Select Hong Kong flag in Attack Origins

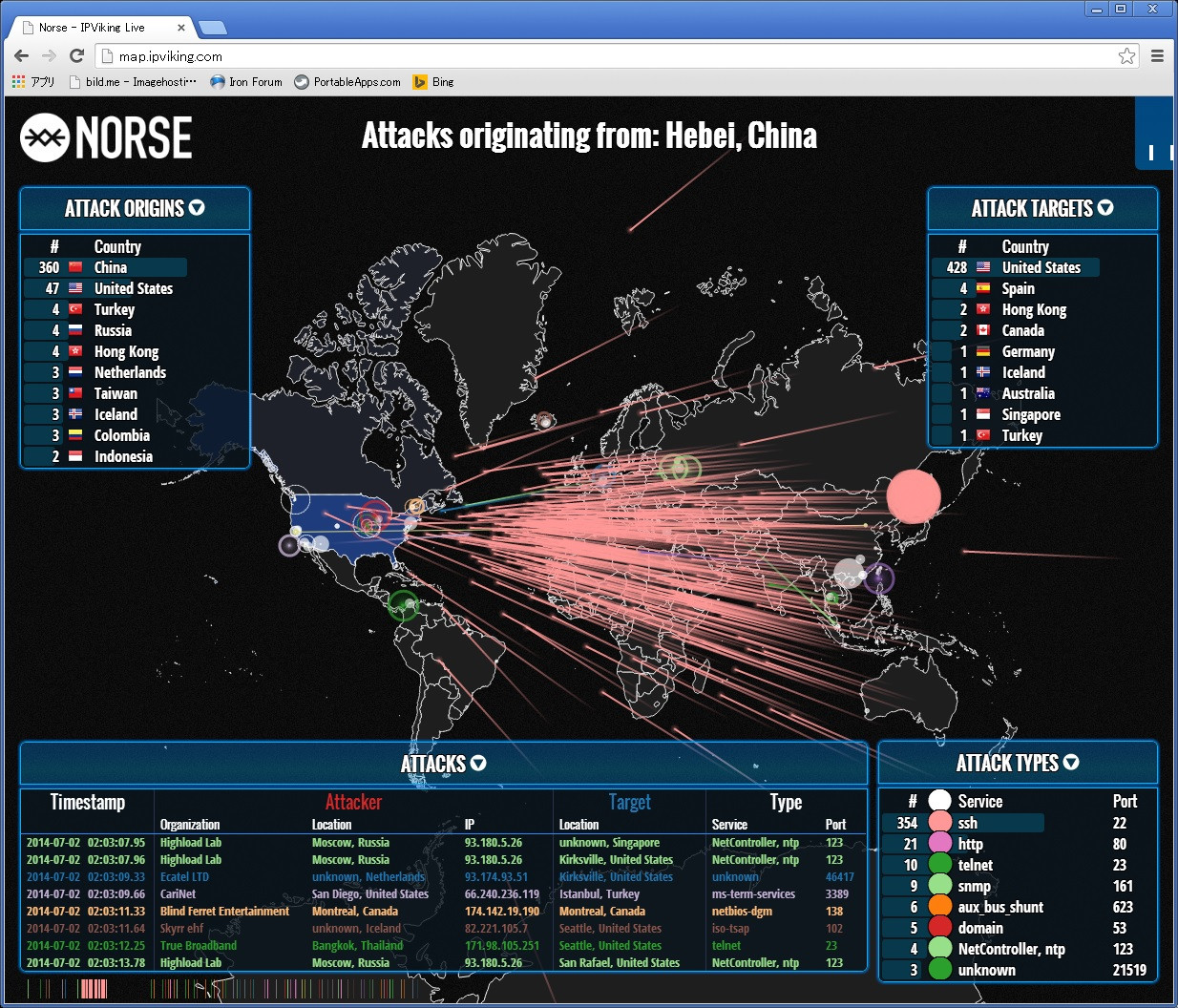point(75,351)
